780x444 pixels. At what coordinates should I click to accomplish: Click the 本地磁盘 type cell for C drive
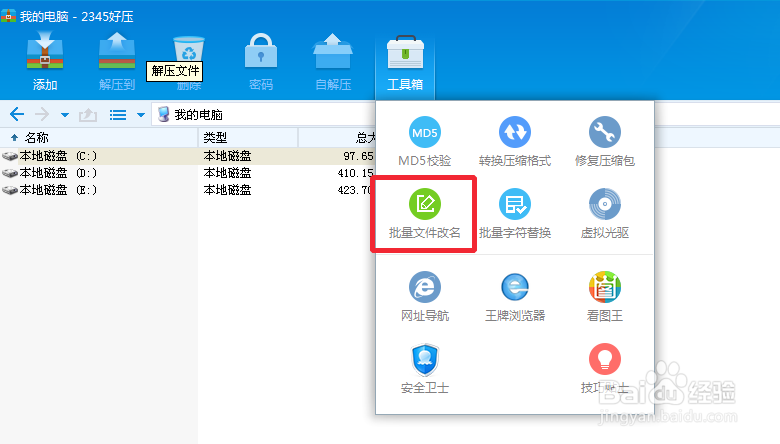click(x=227, y=156)
